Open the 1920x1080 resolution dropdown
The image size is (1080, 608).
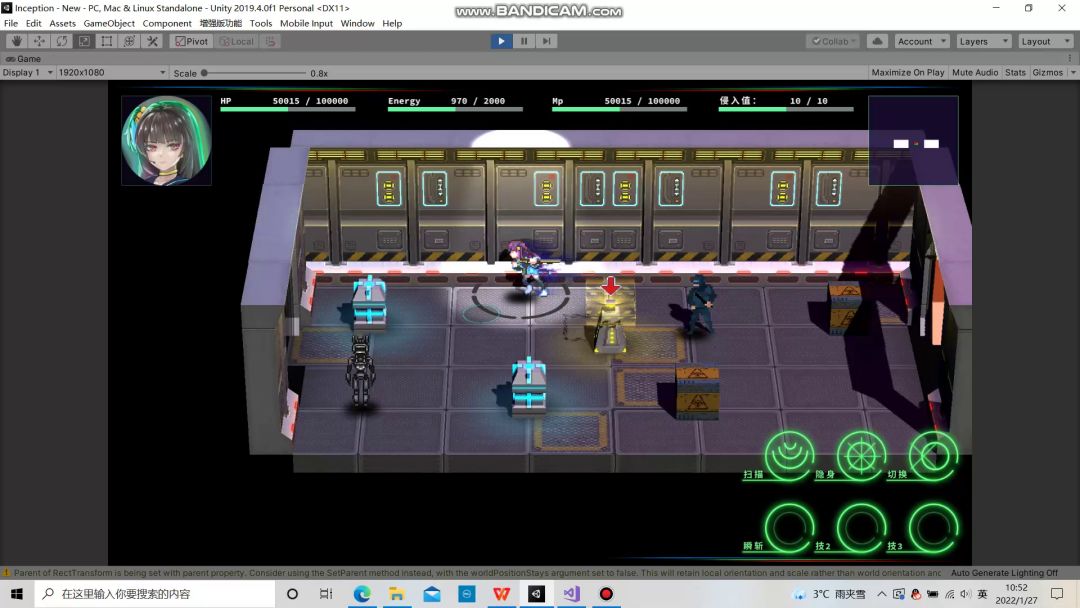[112, 72]
